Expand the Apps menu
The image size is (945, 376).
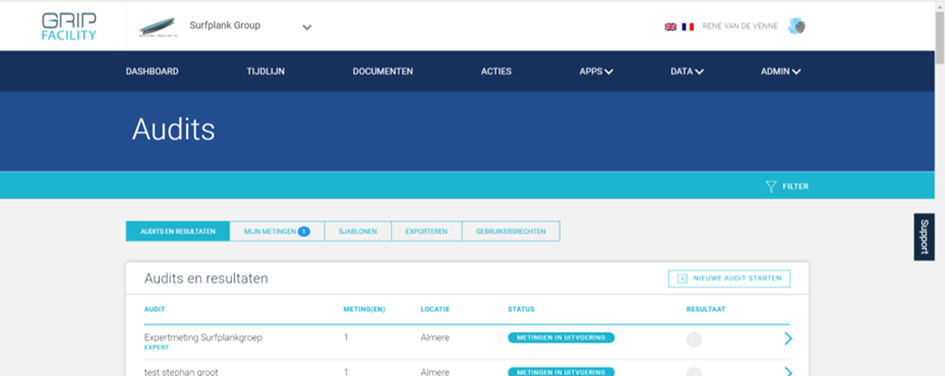[x=596, y=71]
